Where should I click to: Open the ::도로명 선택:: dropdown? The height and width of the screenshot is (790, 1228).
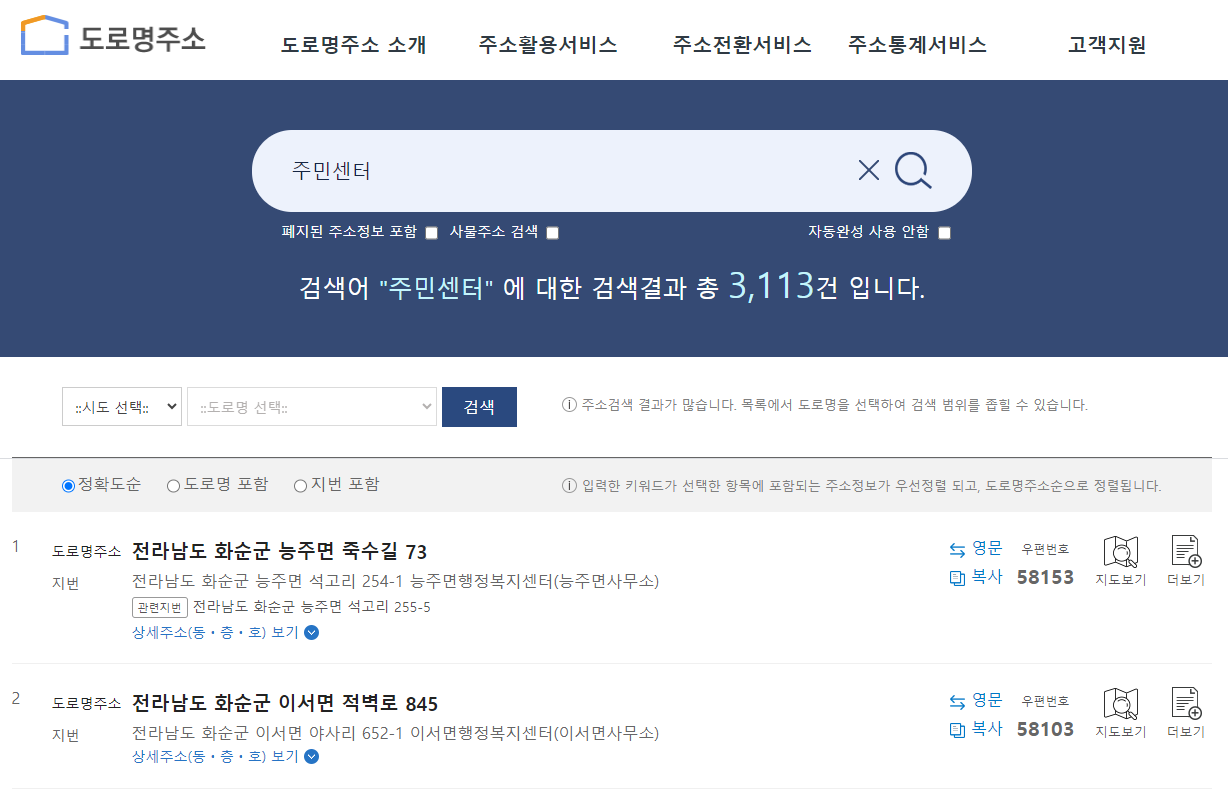tap(311, 406)
